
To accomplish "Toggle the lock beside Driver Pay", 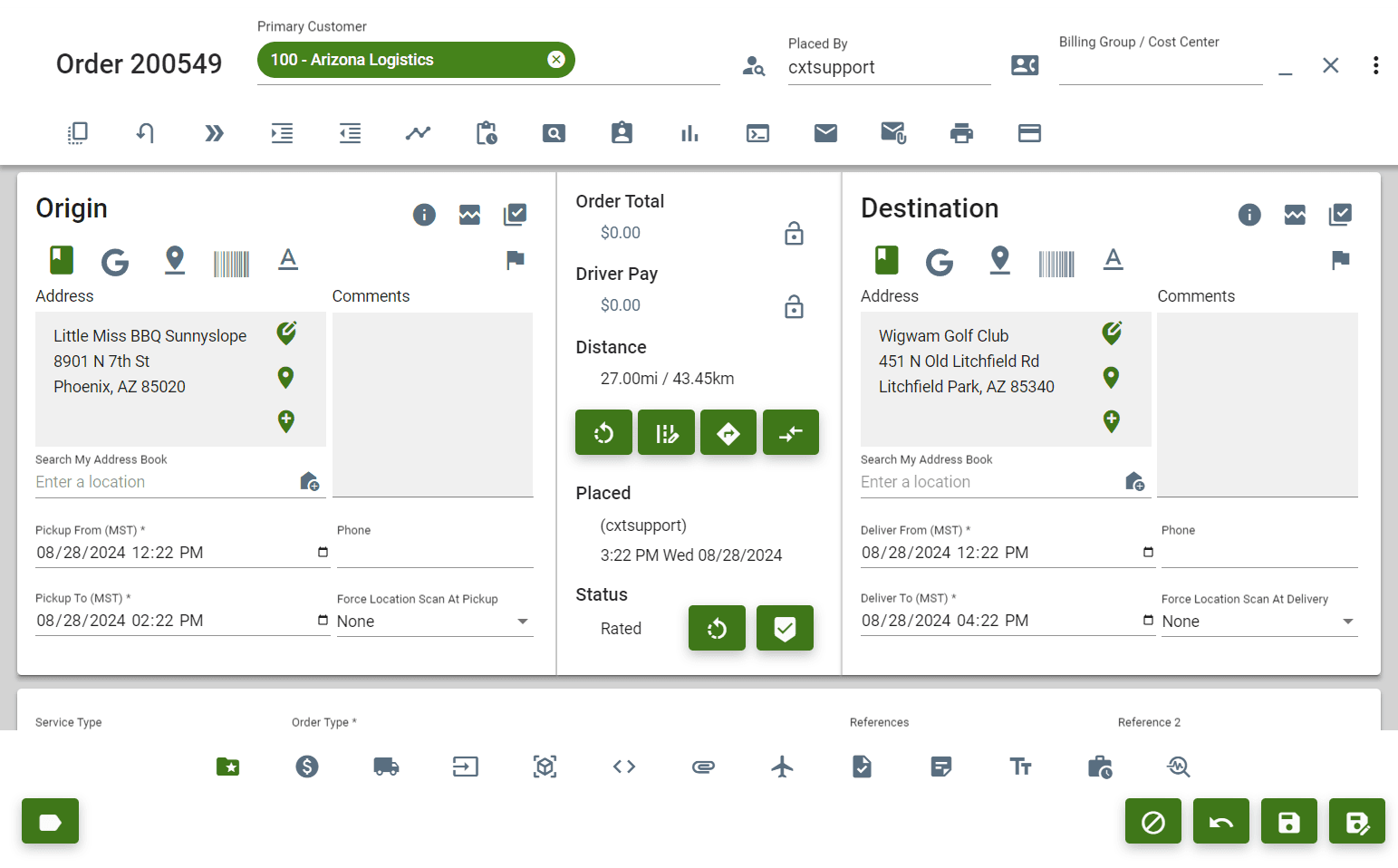I will click(794, 306).
